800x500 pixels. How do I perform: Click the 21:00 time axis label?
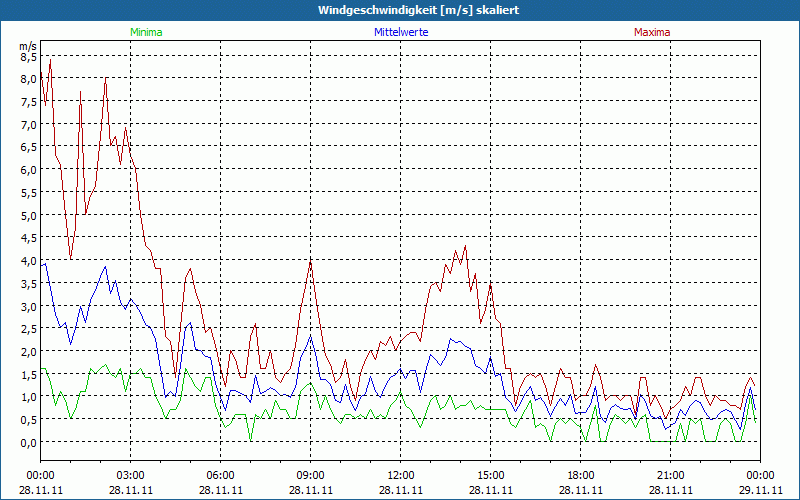click(670, 476)
